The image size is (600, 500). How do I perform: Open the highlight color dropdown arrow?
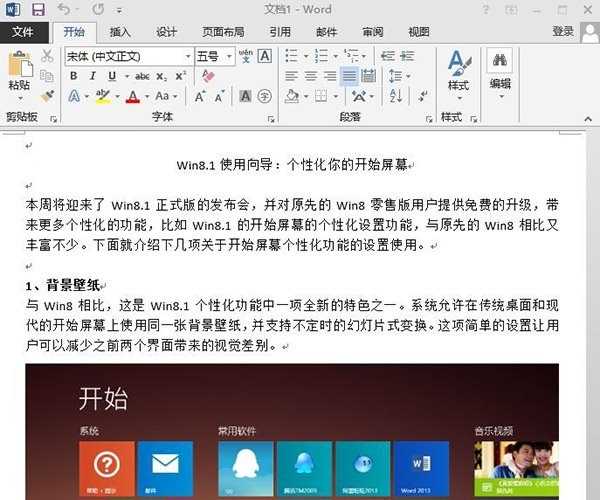point(117,96)
